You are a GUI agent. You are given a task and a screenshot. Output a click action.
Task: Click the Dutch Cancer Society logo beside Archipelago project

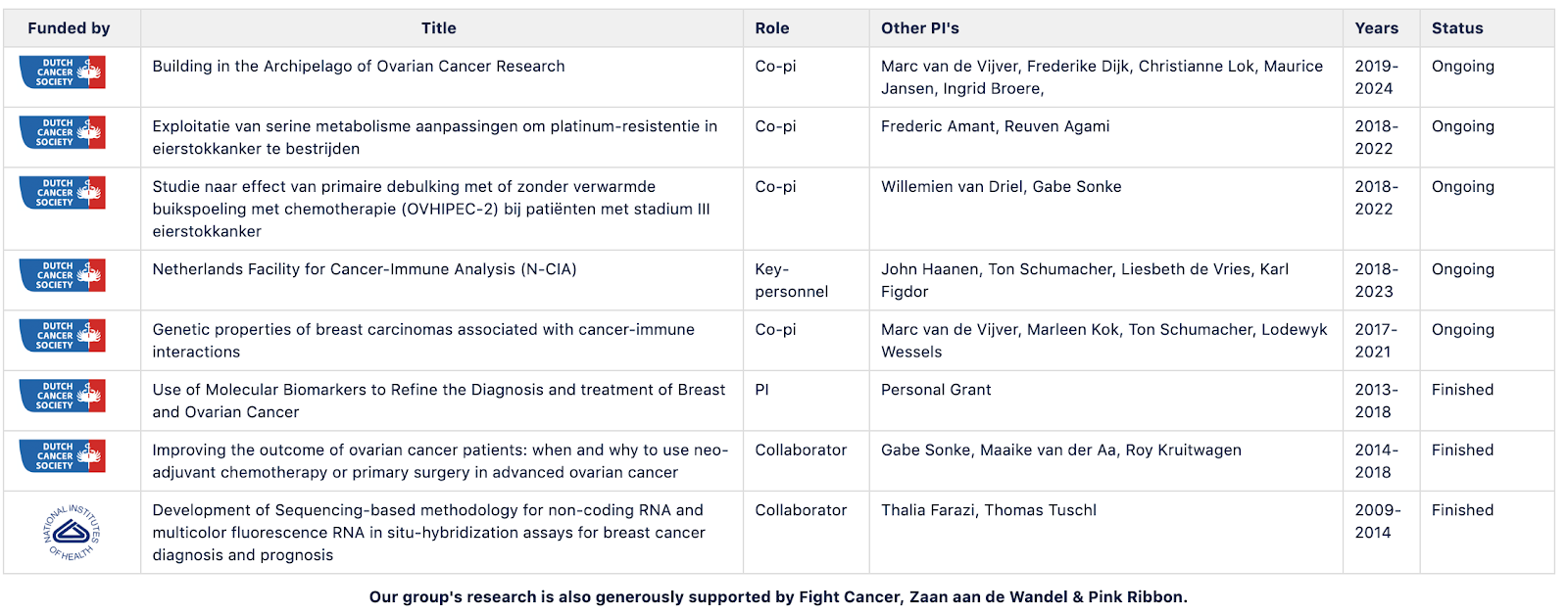62,72
